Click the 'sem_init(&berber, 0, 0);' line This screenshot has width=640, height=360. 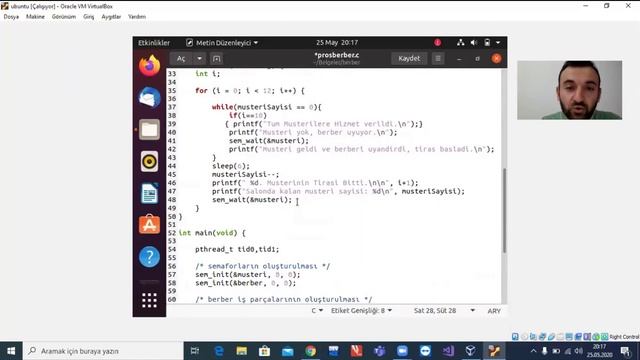(x=245, y=282)
